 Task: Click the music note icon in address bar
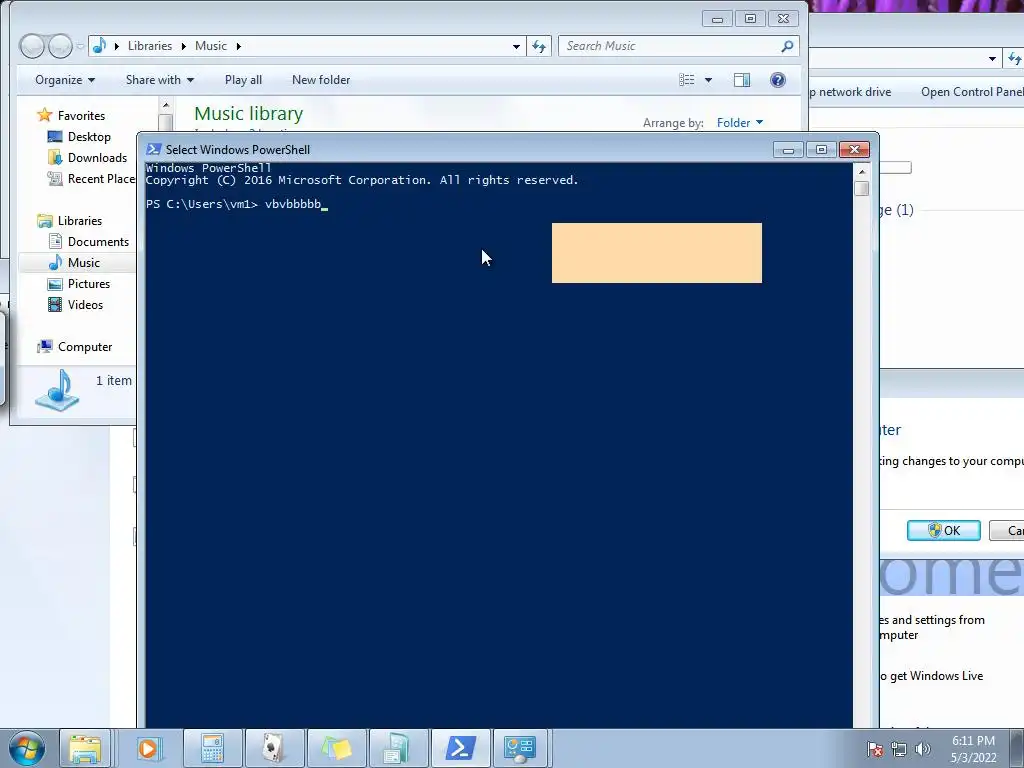(100, 45)
